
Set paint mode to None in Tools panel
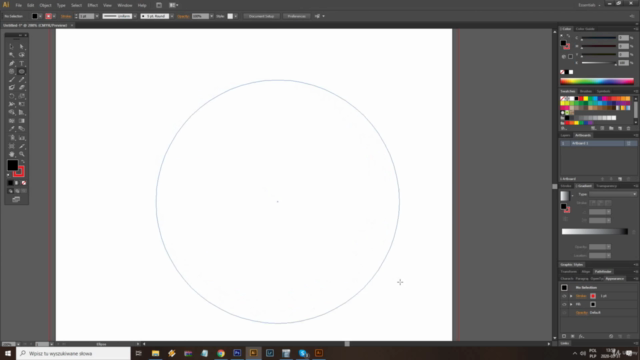(24, 183)
